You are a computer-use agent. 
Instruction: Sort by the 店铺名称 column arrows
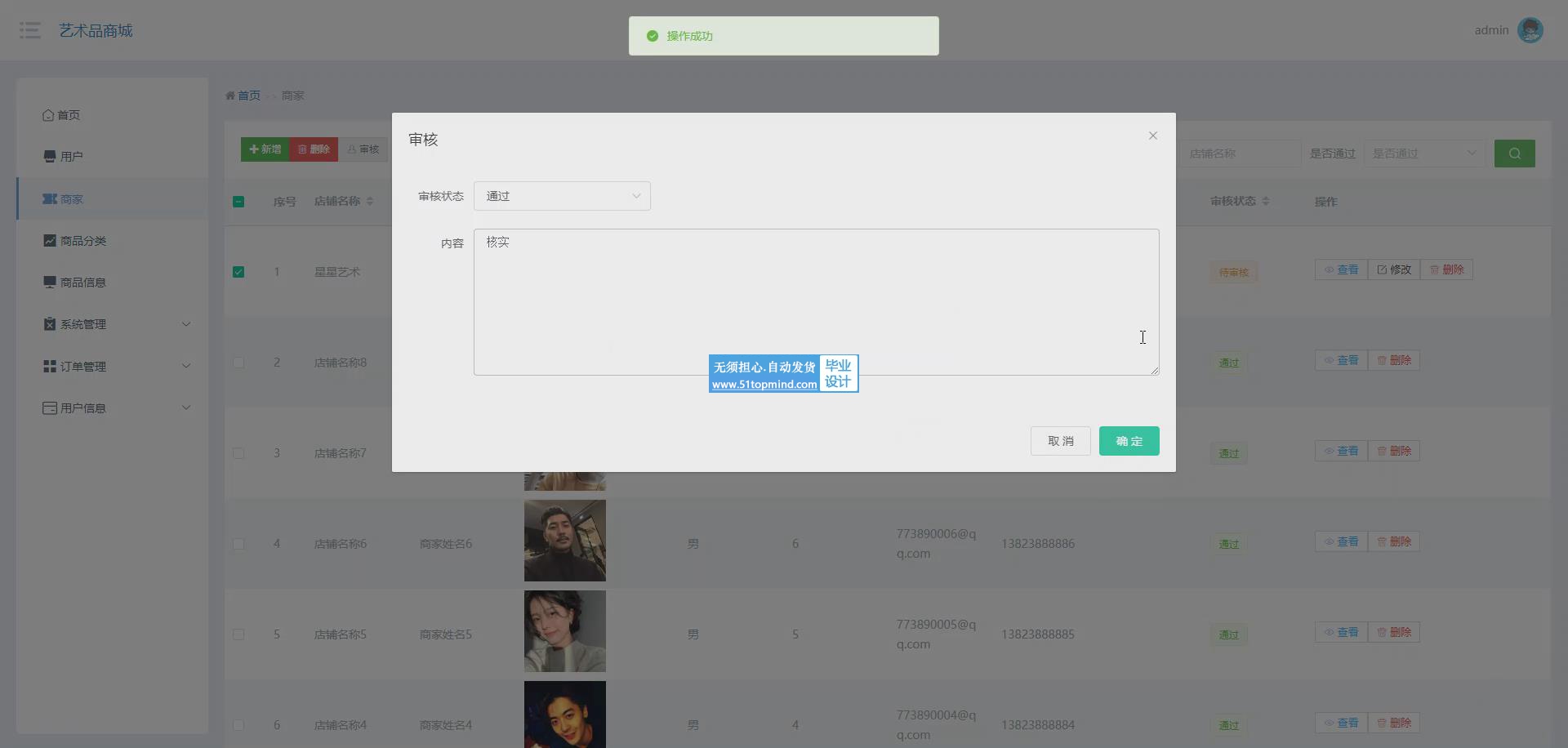(370, 201)
